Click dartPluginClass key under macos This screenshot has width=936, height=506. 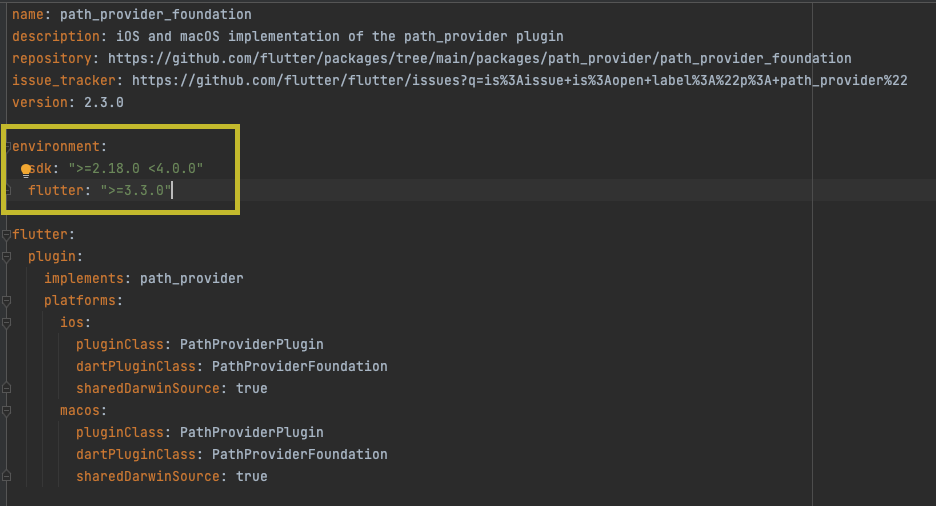[136, 455]
